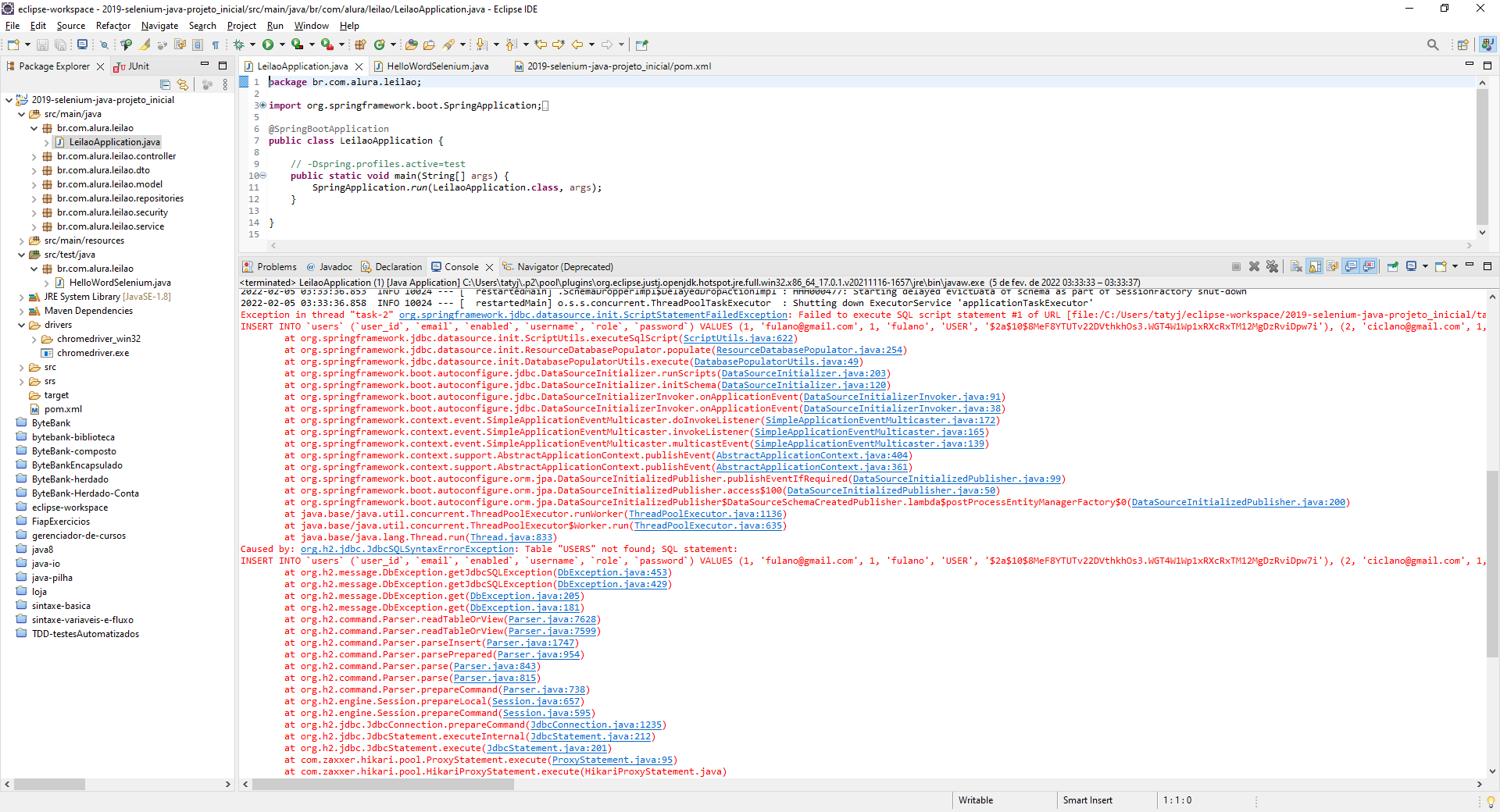Toggle Scroll Lock in Console toolbar
Image resolution: width=1500 pixels, height=812 pixels.
1315,266
